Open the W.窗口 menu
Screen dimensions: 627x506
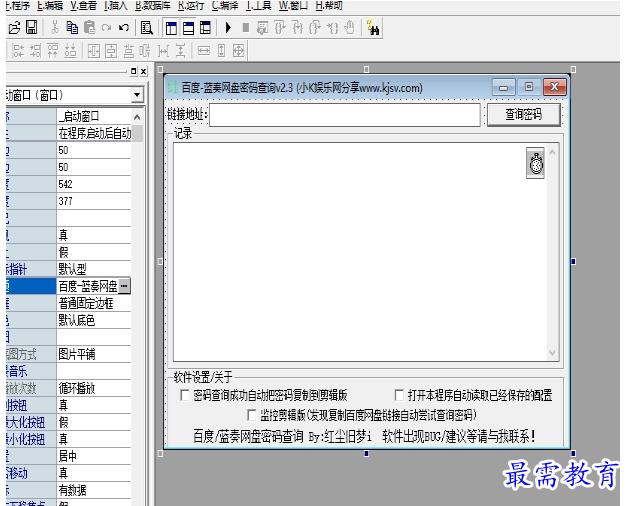pos(293,5)
